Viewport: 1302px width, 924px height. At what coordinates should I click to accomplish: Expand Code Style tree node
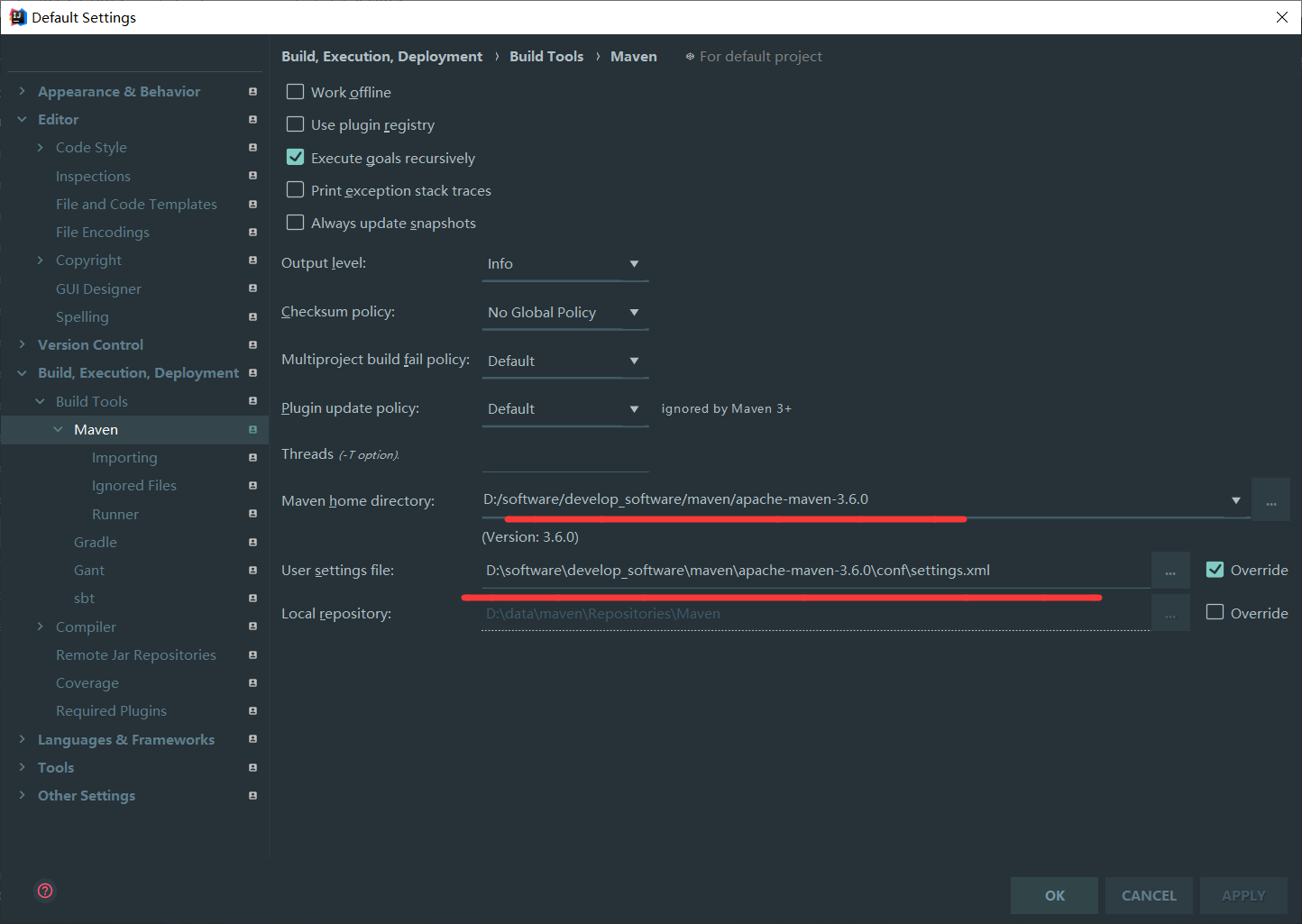point(41,148)
